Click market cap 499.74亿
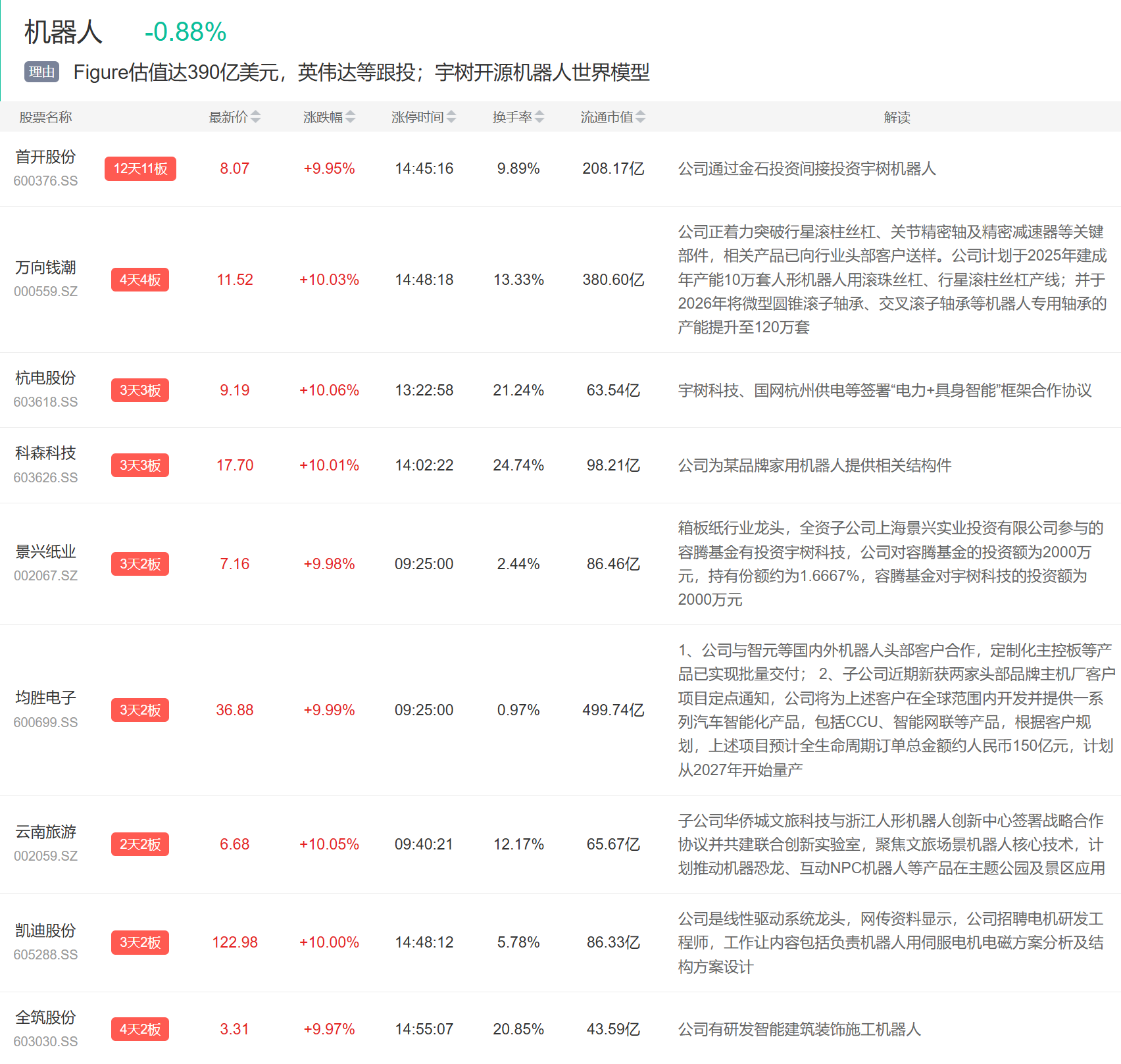 point(613,710)
